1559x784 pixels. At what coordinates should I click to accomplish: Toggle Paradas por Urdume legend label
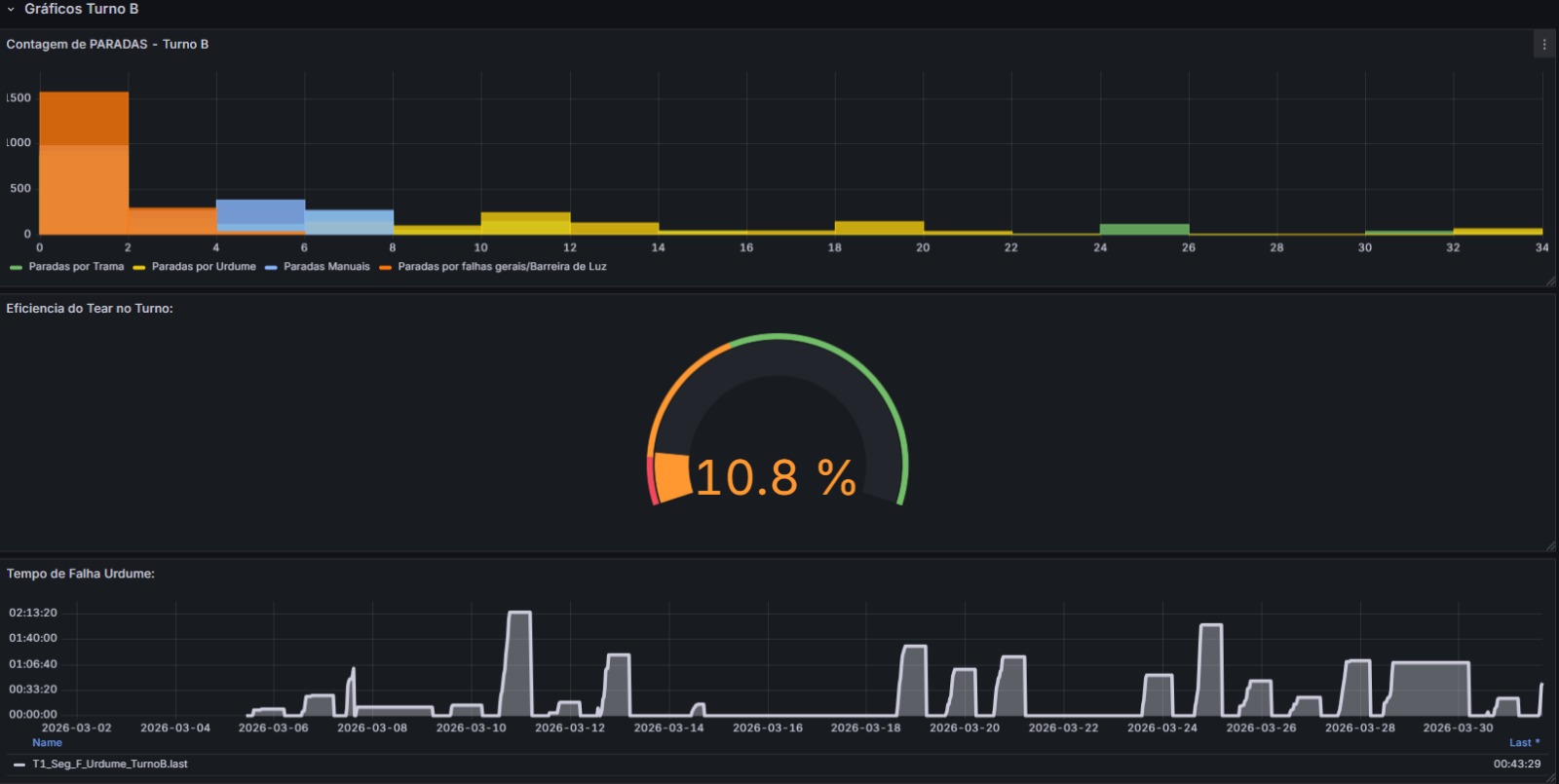pos(204,267)
